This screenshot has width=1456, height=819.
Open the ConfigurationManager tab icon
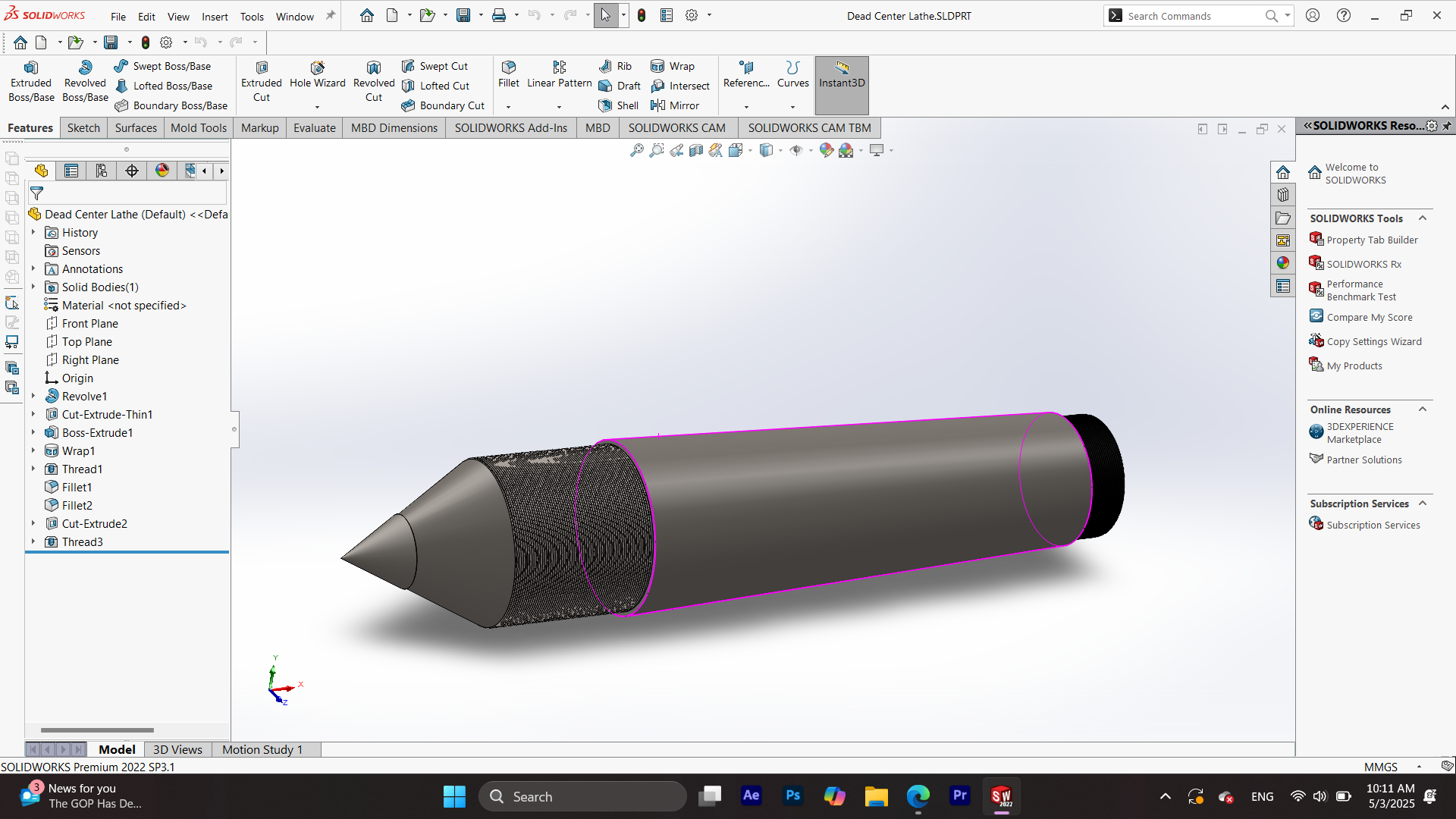tap(102, 171)
